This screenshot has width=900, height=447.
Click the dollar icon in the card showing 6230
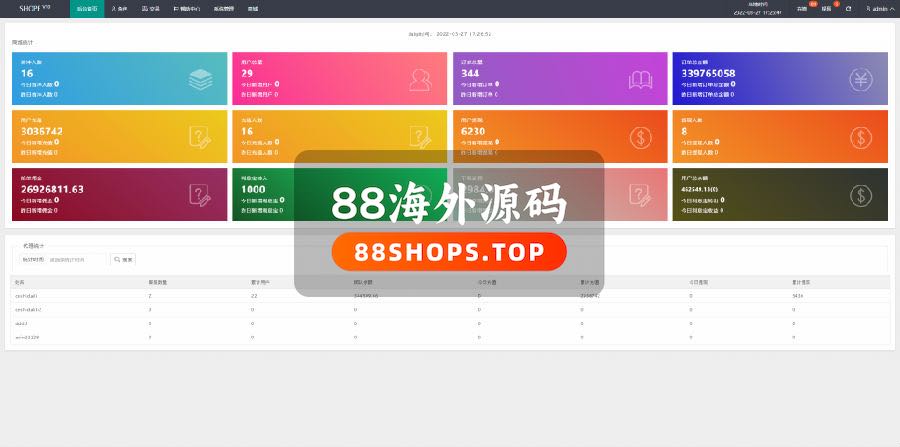(640, 138)
